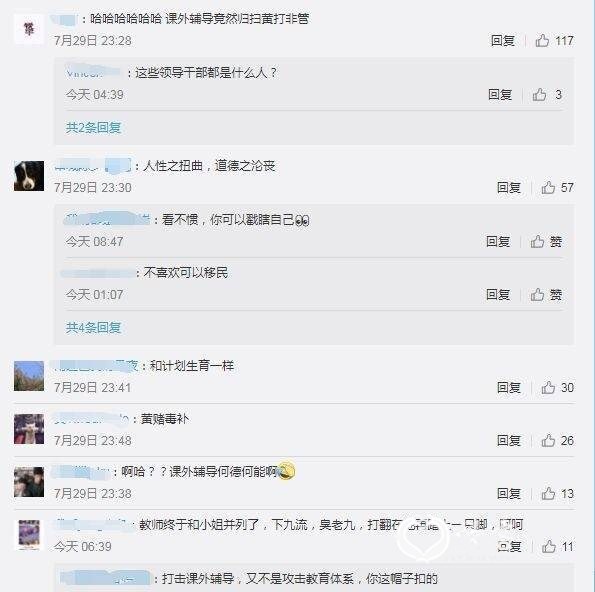Like the comment with 13 likes
Viewport: 595px width, 592px height.
[x=548, y=494]
